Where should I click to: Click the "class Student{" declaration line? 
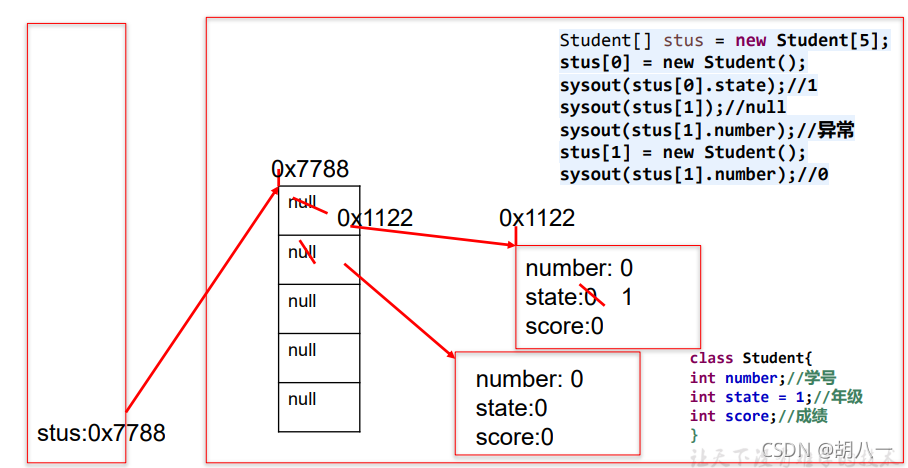[x=752, y=359]
